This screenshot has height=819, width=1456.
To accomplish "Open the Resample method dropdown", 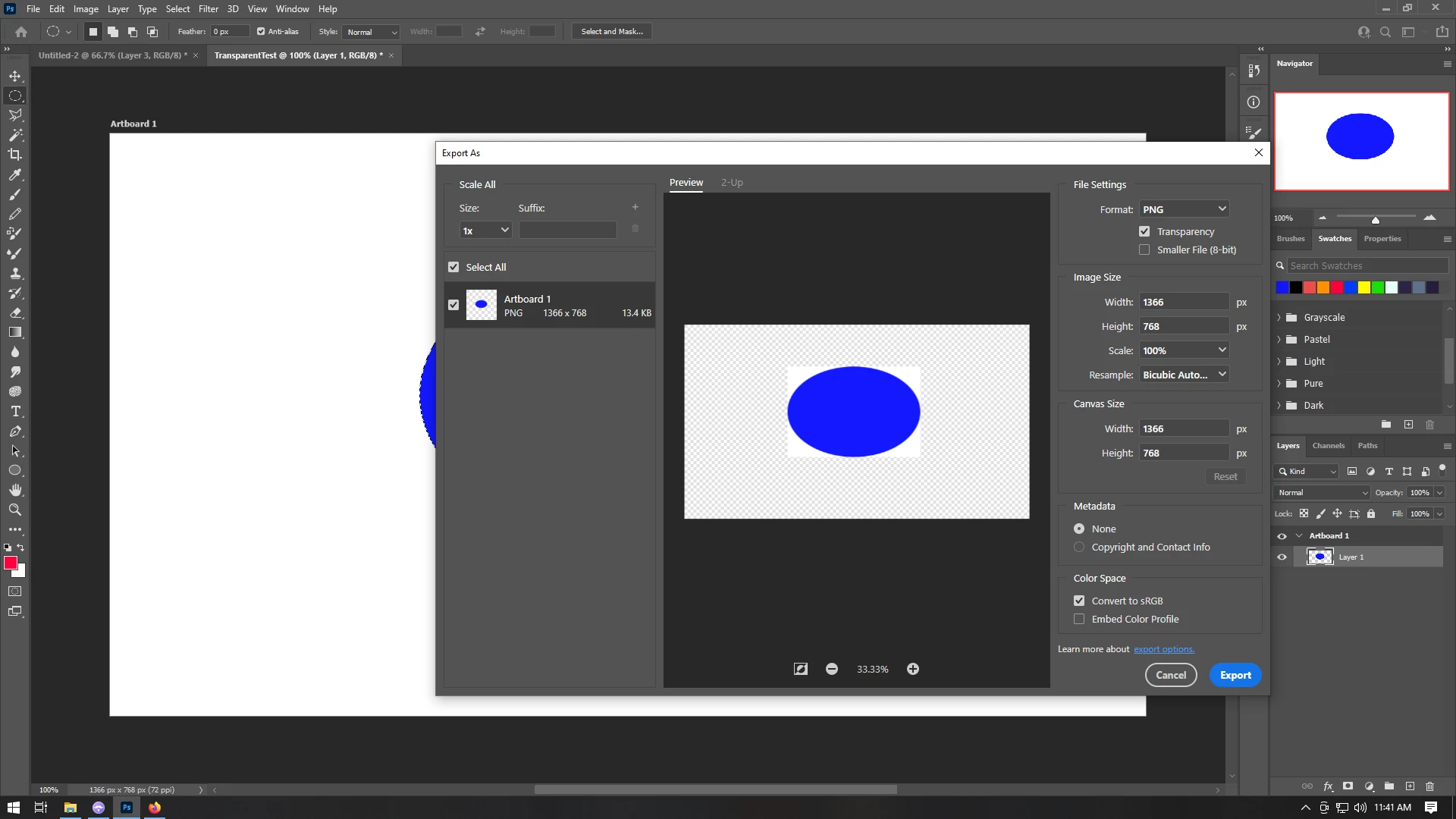I will pos(1184,375).
